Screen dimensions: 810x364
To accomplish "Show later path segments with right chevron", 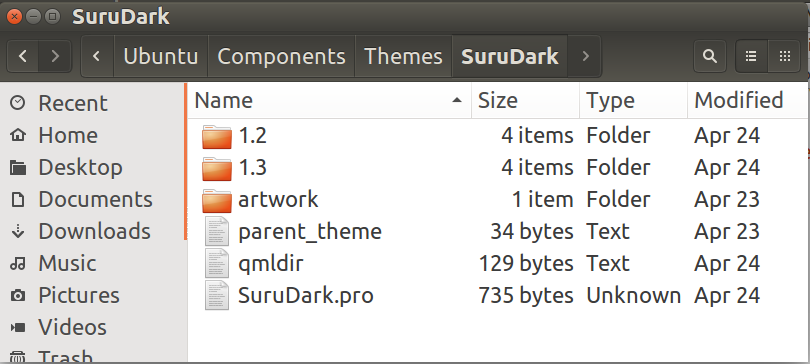I will point(585,56).
